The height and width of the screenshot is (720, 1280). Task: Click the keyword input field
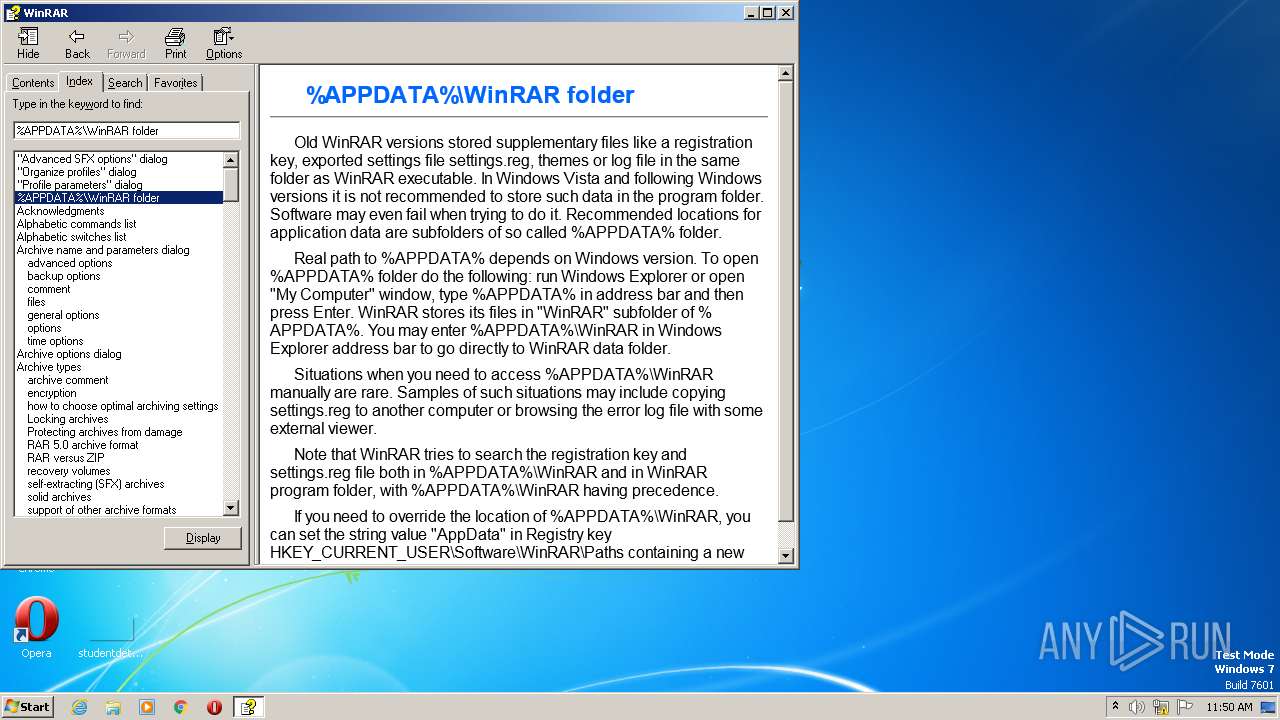click(x=127, y=131)
